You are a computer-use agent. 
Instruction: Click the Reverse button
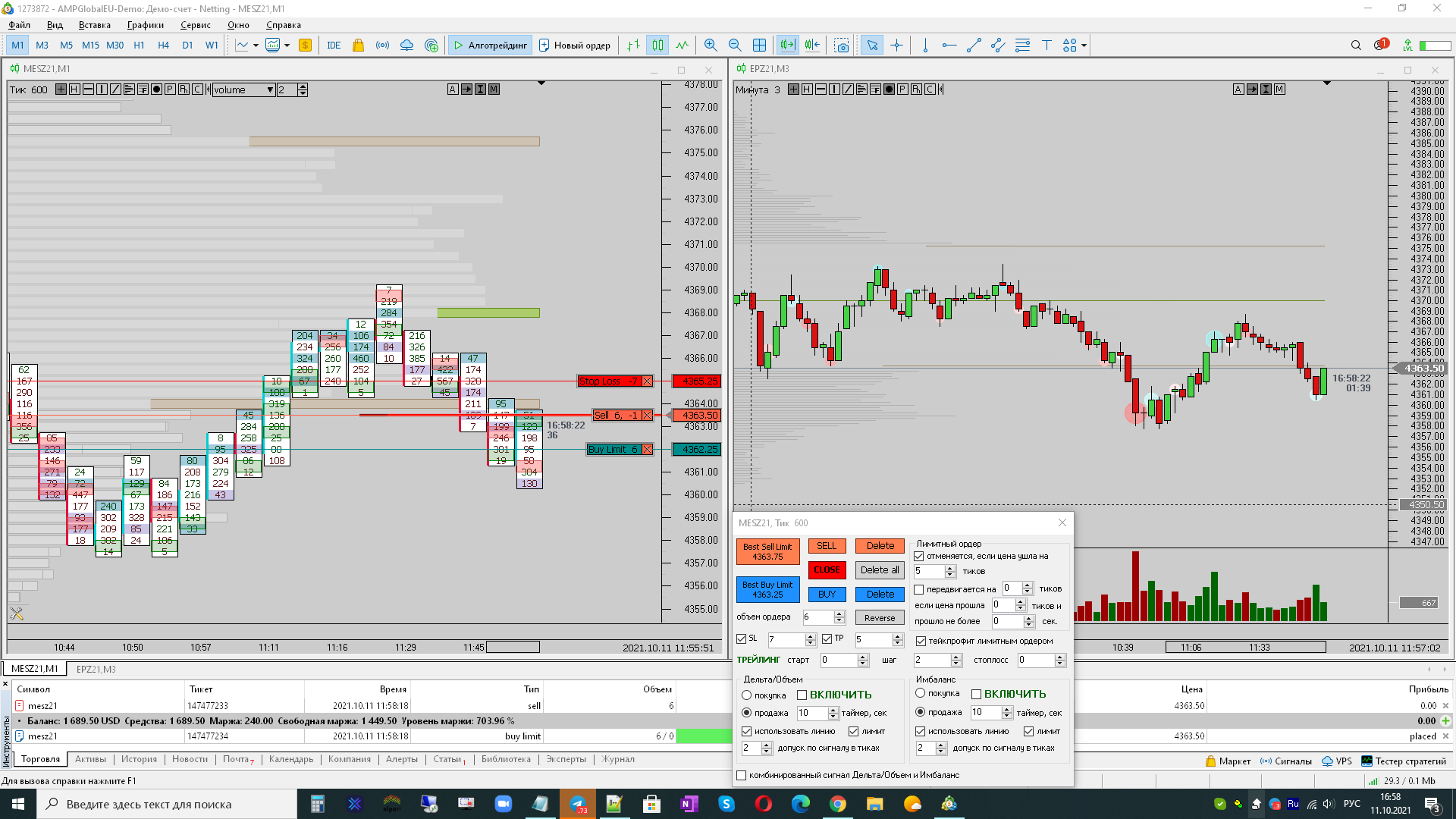pos(880,618)
